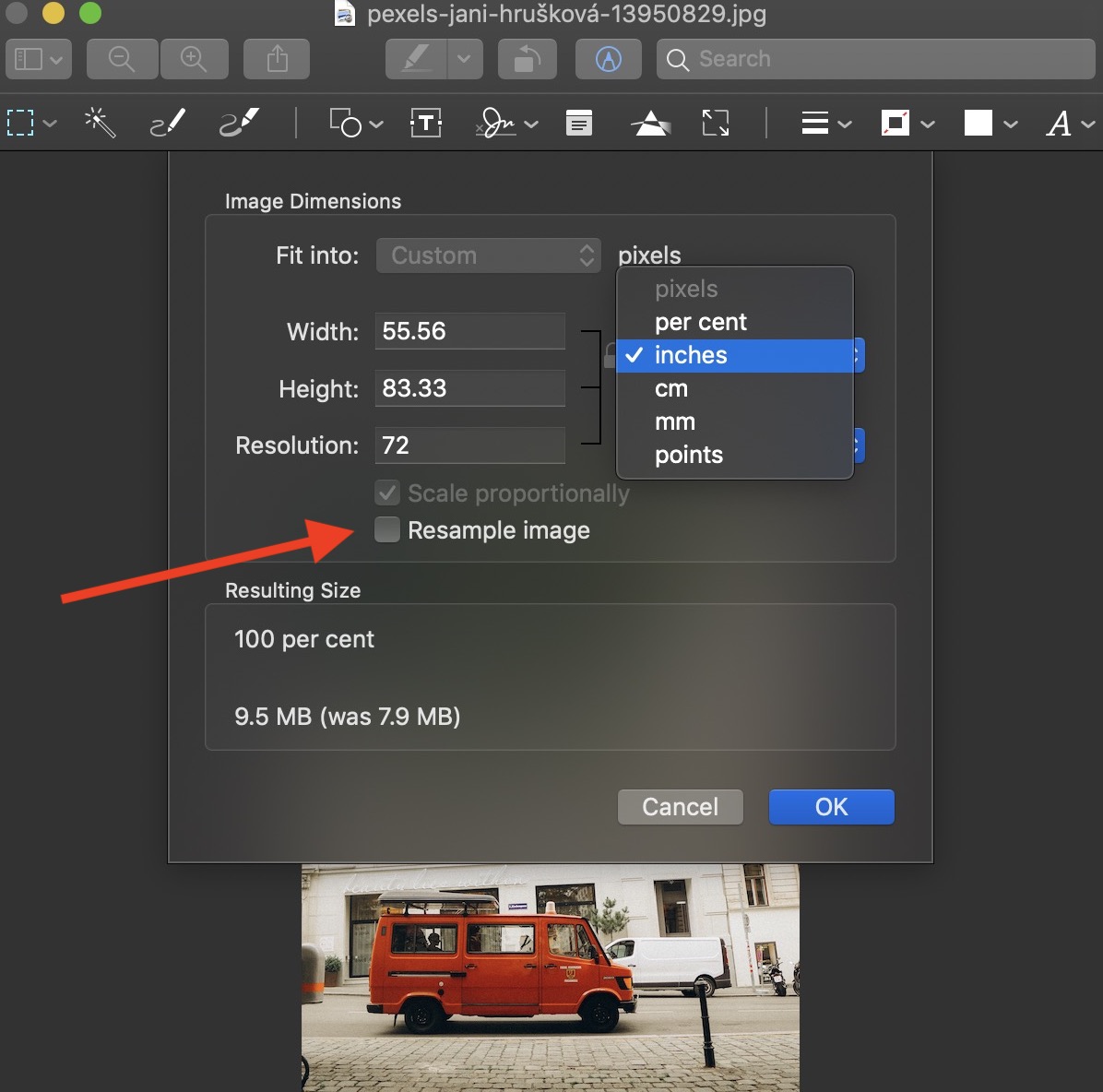Zoom in the image
This screenshot has height=1092, width=1103.
(x=195, y=59)
